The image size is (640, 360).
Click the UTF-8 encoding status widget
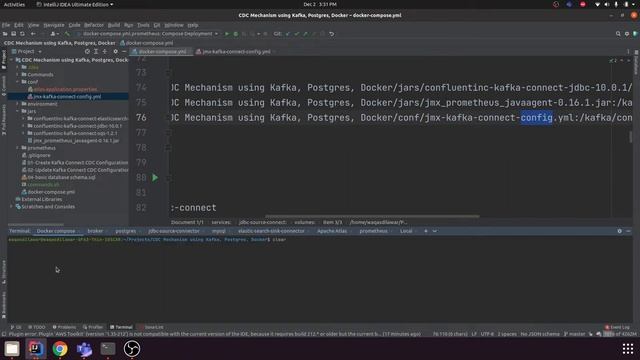(x=487, y=334)
